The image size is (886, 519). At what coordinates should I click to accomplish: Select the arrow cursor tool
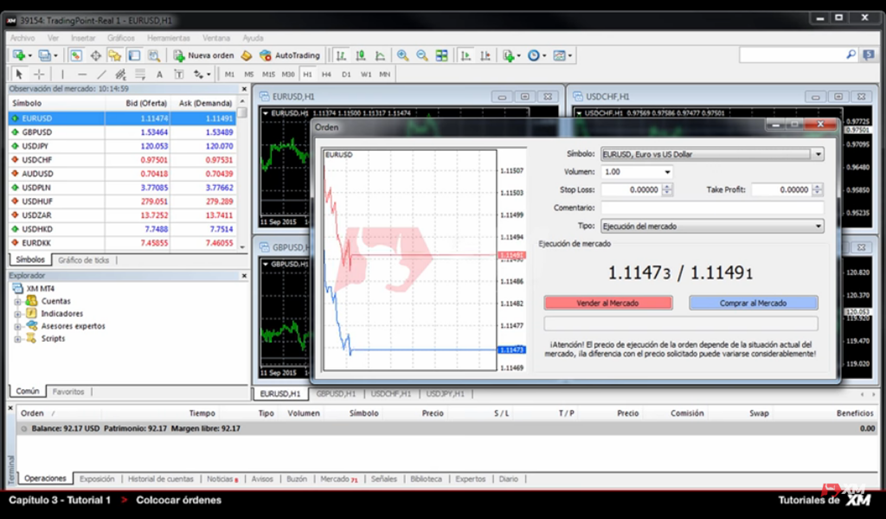pyautogui.click(x=19, y=74)
